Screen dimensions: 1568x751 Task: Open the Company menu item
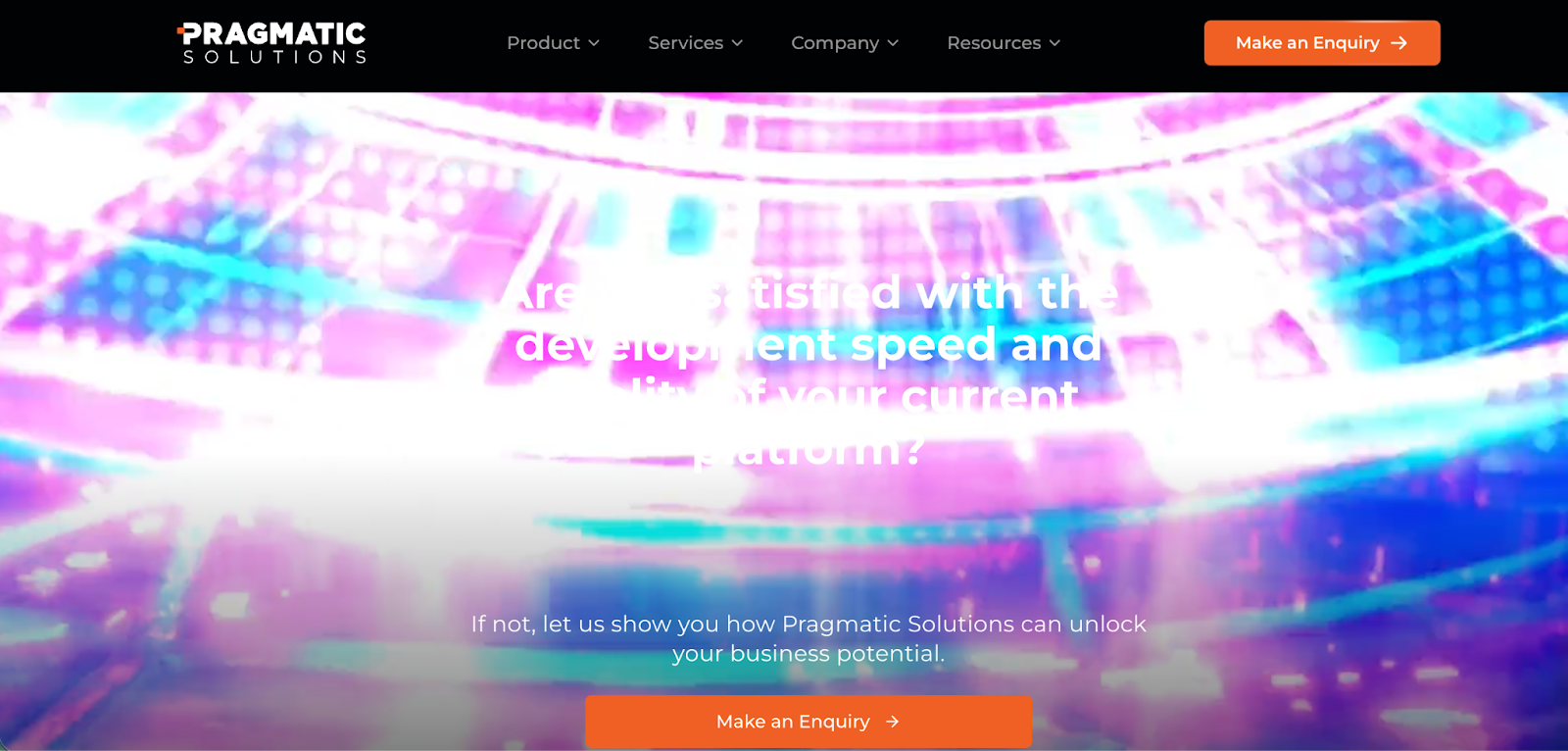(845, 43)
